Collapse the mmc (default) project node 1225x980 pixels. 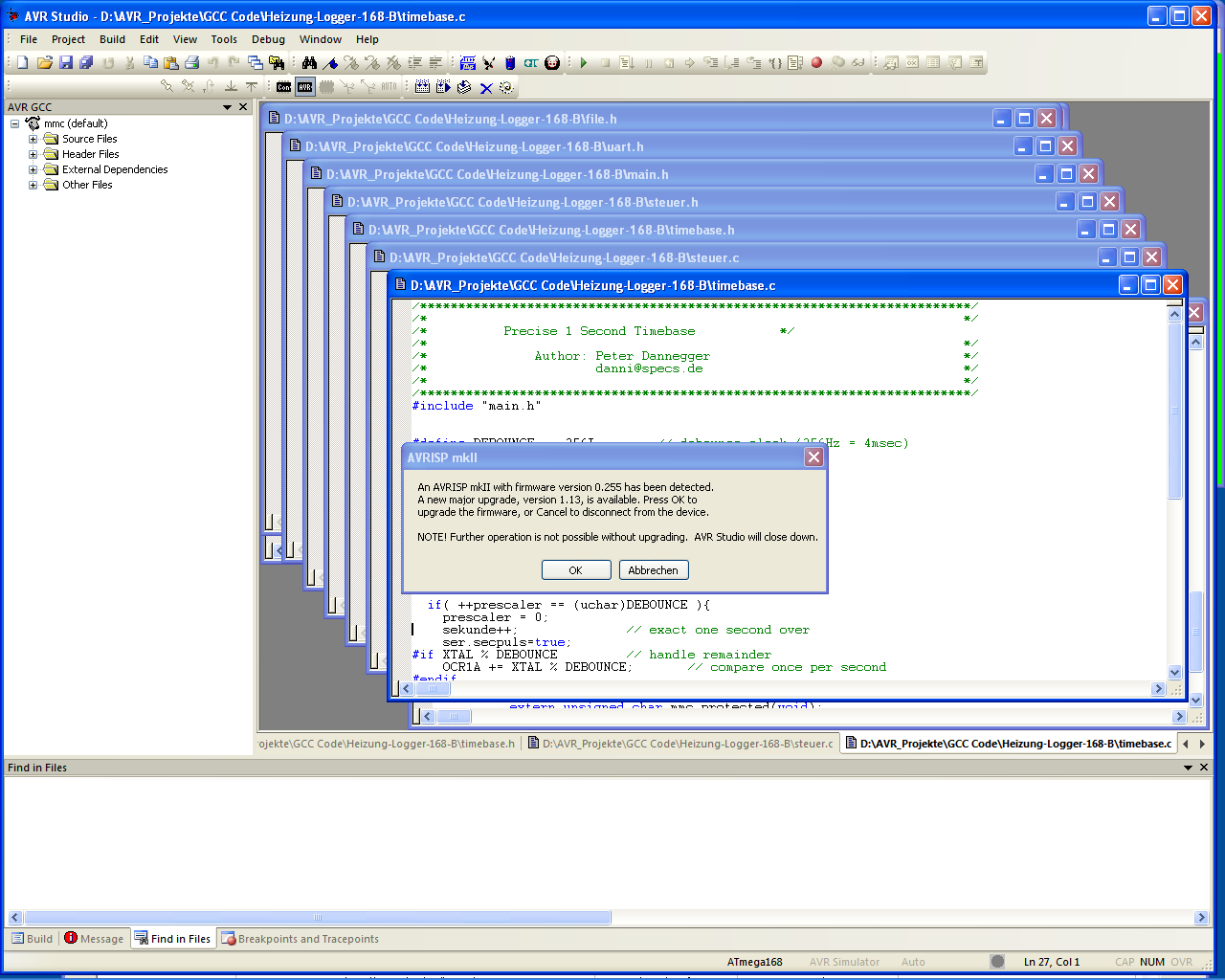(x=14, y=123)
